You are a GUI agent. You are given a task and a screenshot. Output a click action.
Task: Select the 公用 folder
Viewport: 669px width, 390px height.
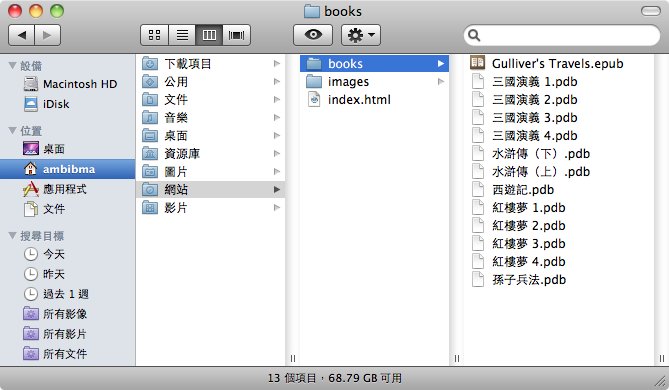(210, 81)
